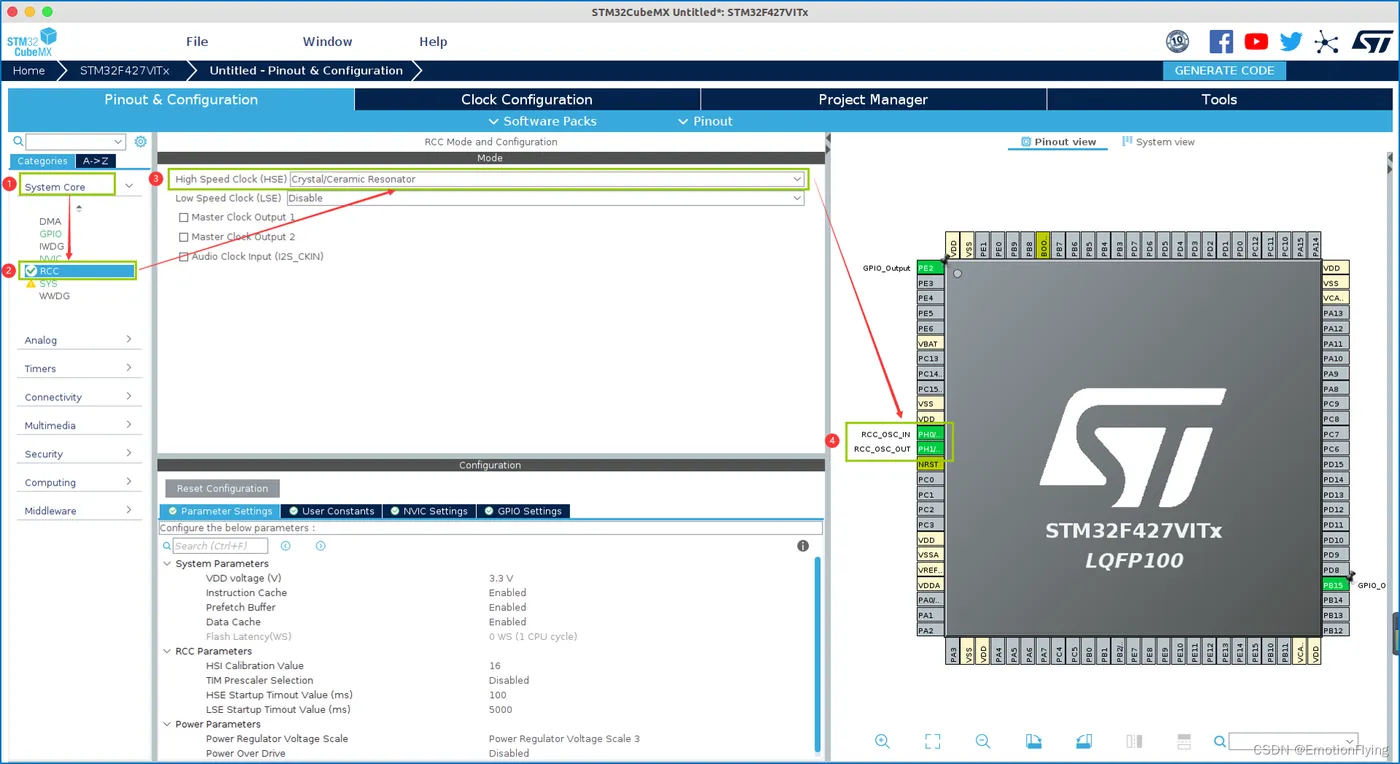The width and height of the screenshot is (1400, 764).
Task: Open the Low Speed Clock (LSE) dropdown
Action: (545, 198)
